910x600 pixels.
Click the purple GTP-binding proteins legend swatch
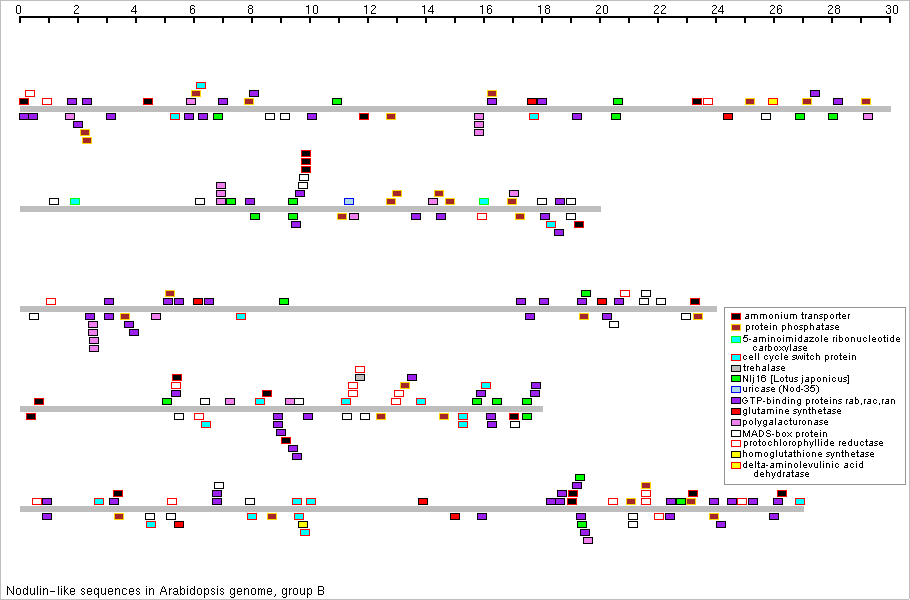[x=736, y=400]
